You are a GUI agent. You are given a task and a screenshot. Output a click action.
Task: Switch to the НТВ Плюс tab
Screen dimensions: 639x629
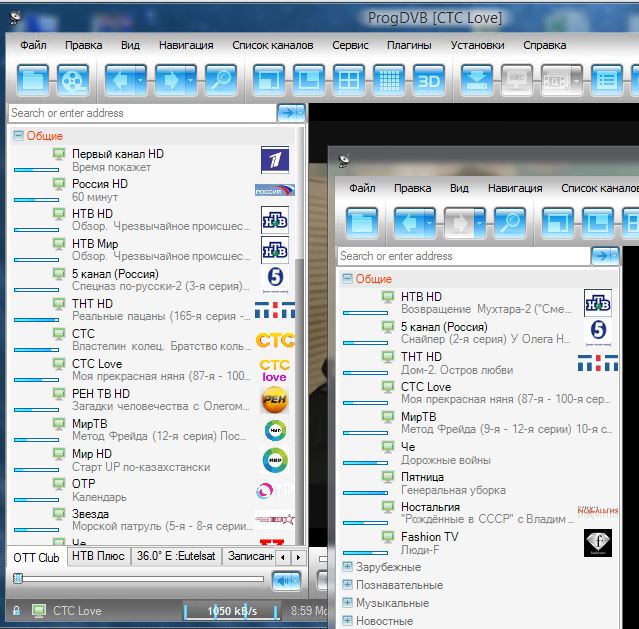pos(98,557)
